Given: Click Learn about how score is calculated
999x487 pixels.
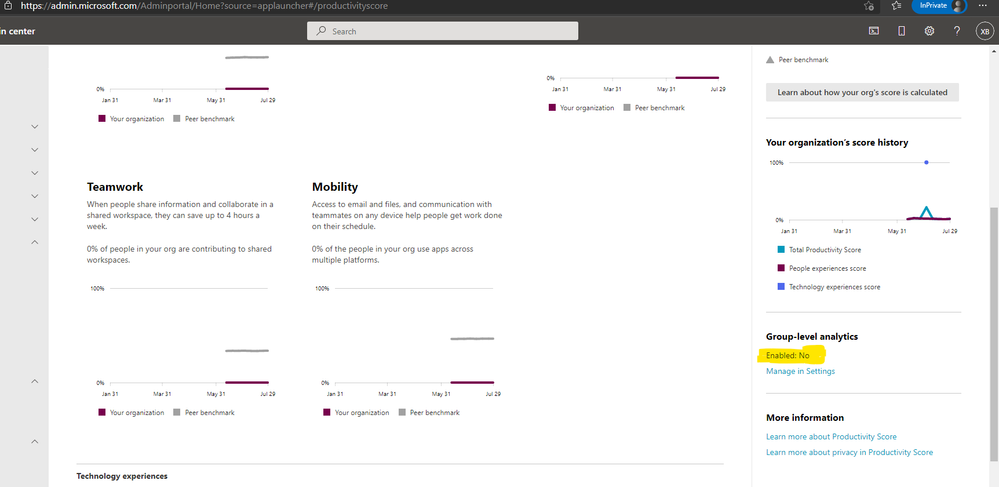Looking at the screenshot, I should 862,92.
